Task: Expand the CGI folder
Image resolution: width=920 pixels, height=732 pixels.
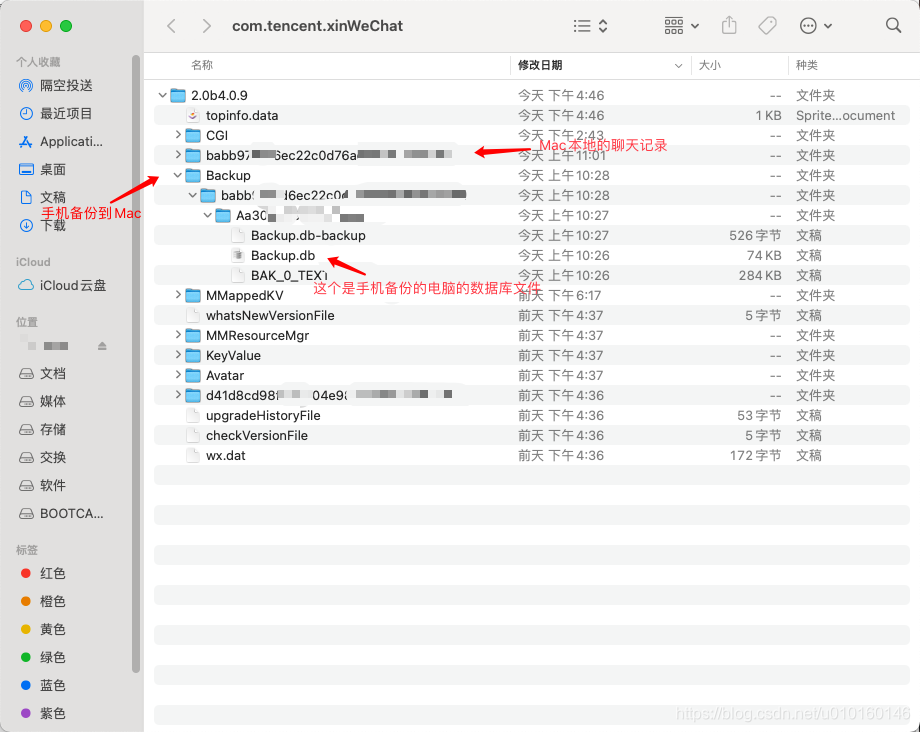Action: [x=178, y=135]
